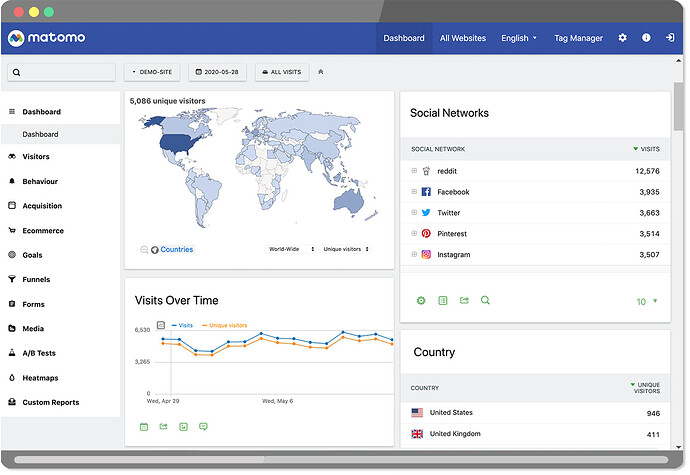Viewport: 690px width, 475px height.
Task: Expand the Instagram row
Action: (414, 254)
